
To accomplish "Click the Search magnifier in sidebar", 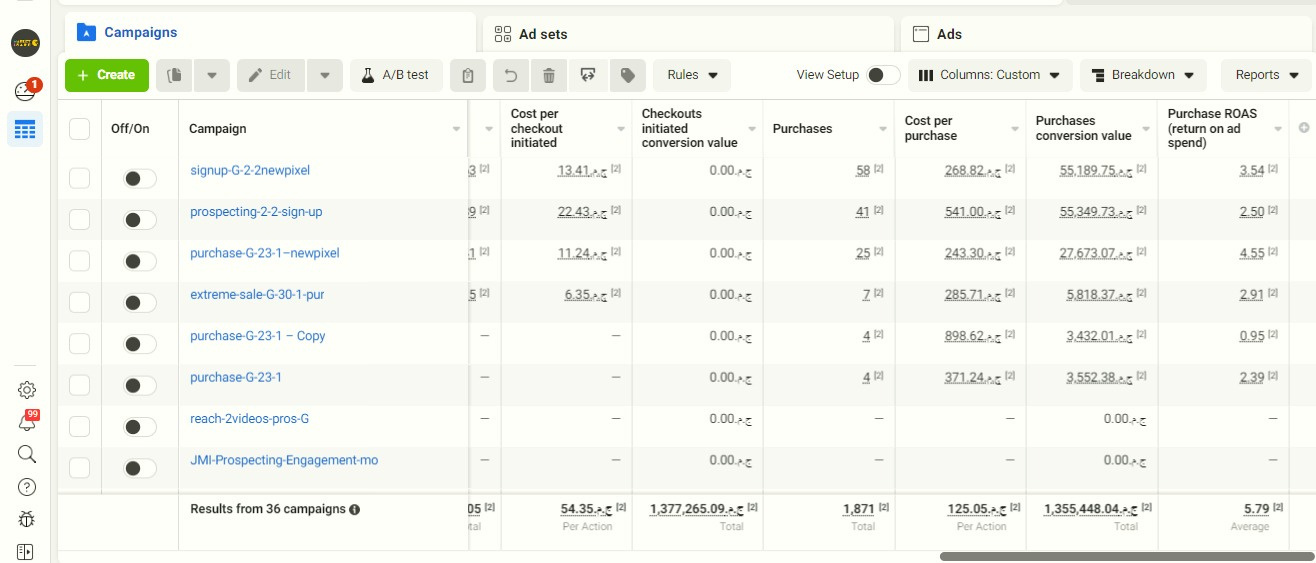I will point(27,454).
